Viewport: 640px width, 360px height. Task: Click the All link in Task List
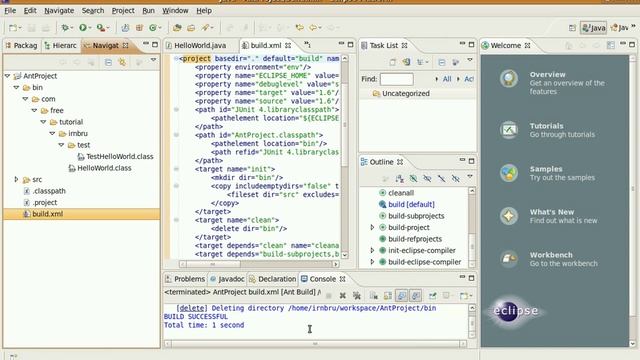(x=447, y=79)
